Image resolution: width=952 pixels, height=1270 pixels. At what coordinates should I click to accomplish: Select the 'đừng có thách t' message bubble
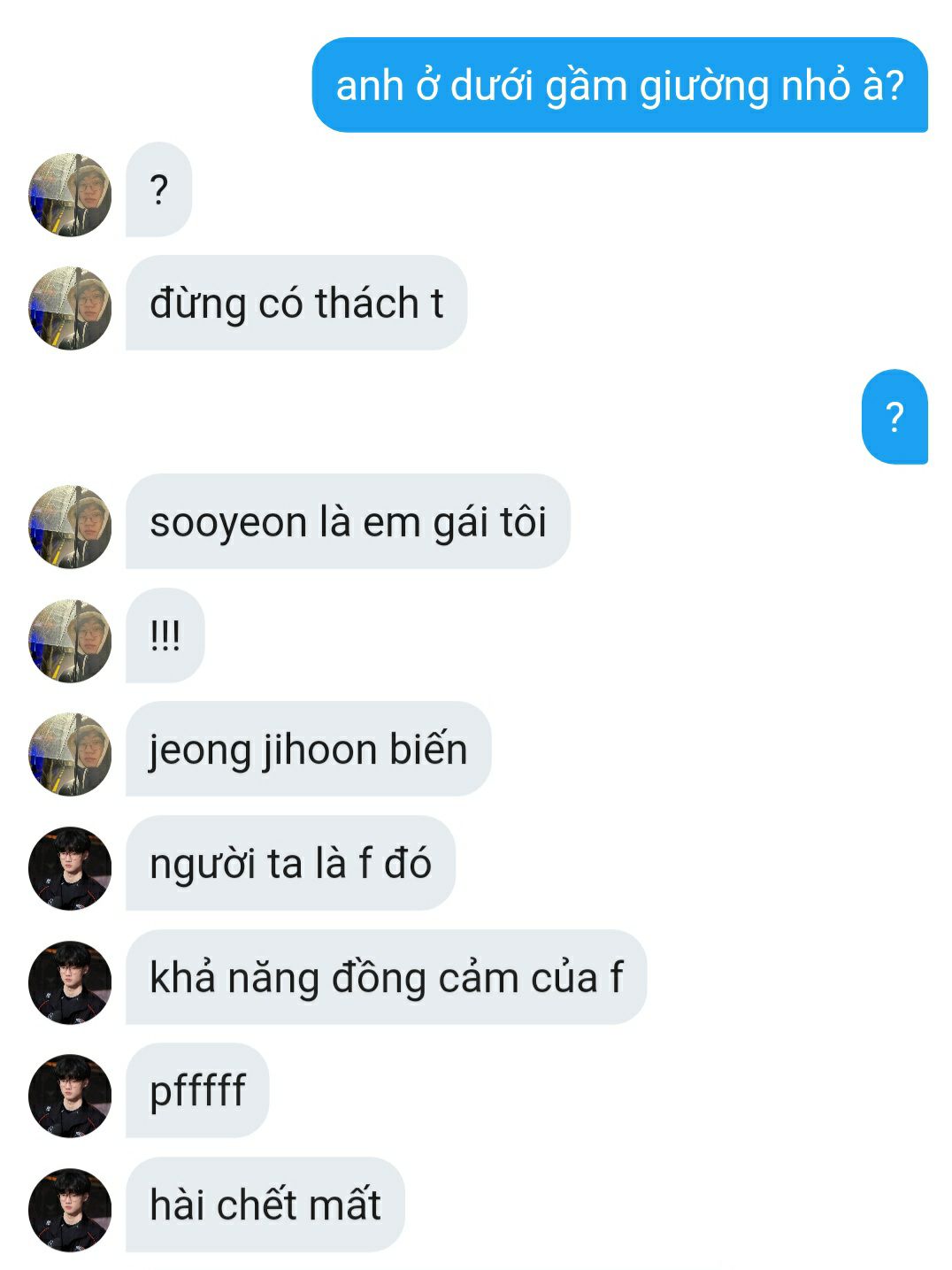[296, 303]
